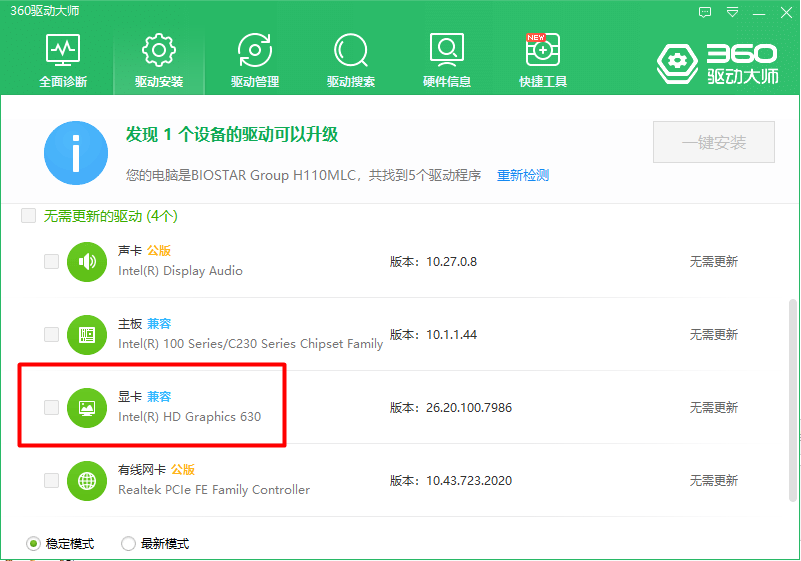801x561 pixels.
Task: Click the Intel 100 Series/C230 Chipset name
Action: coord(250,344)
